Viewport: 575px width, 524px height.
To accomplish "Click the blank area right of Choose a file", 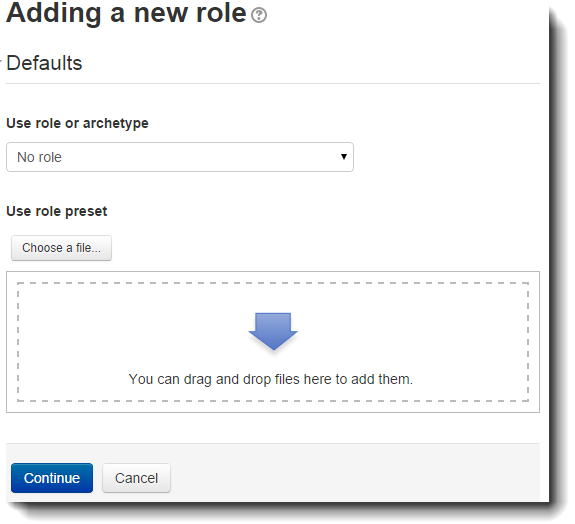I will 323,248.
